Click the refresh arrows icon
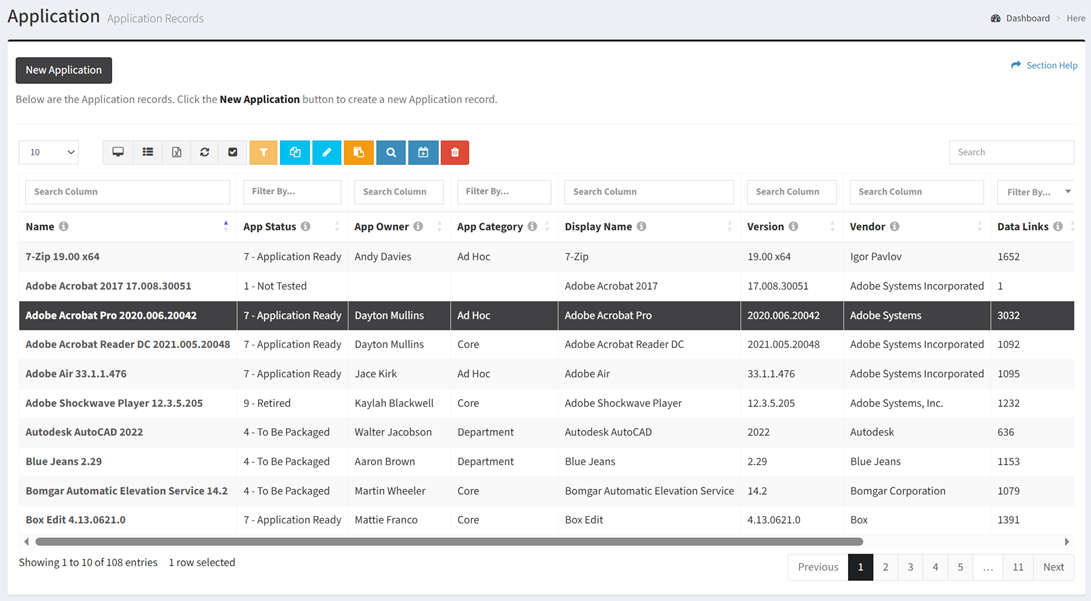The height and width of the screenshot is (601, 1091). click(205, 152)
